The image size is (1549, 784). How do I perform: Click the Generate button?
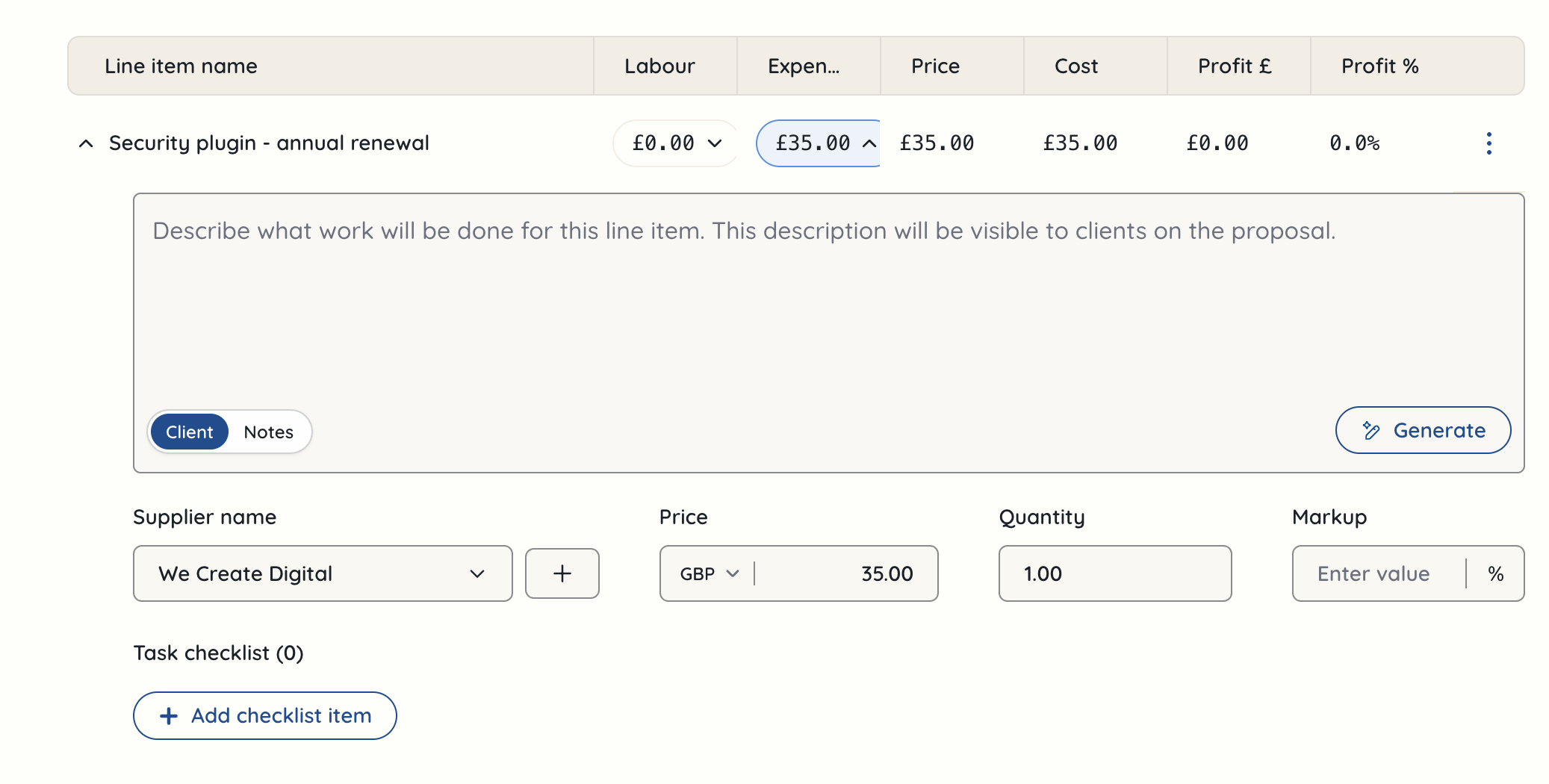click(1423, 430)
